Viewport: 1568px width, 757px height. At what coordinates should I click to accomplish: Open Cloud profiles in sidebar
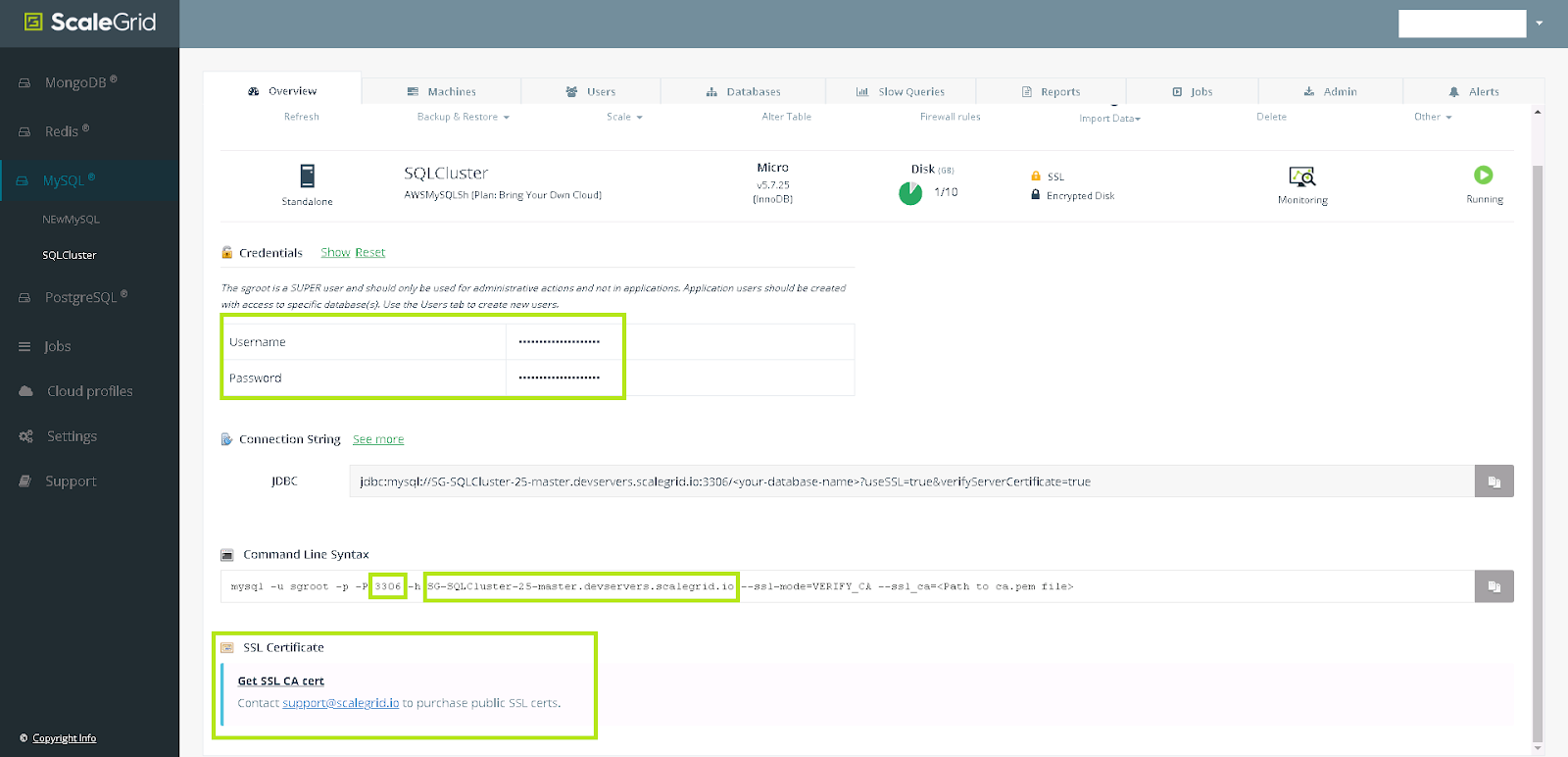pyautogui.click(x=90, y=391)
